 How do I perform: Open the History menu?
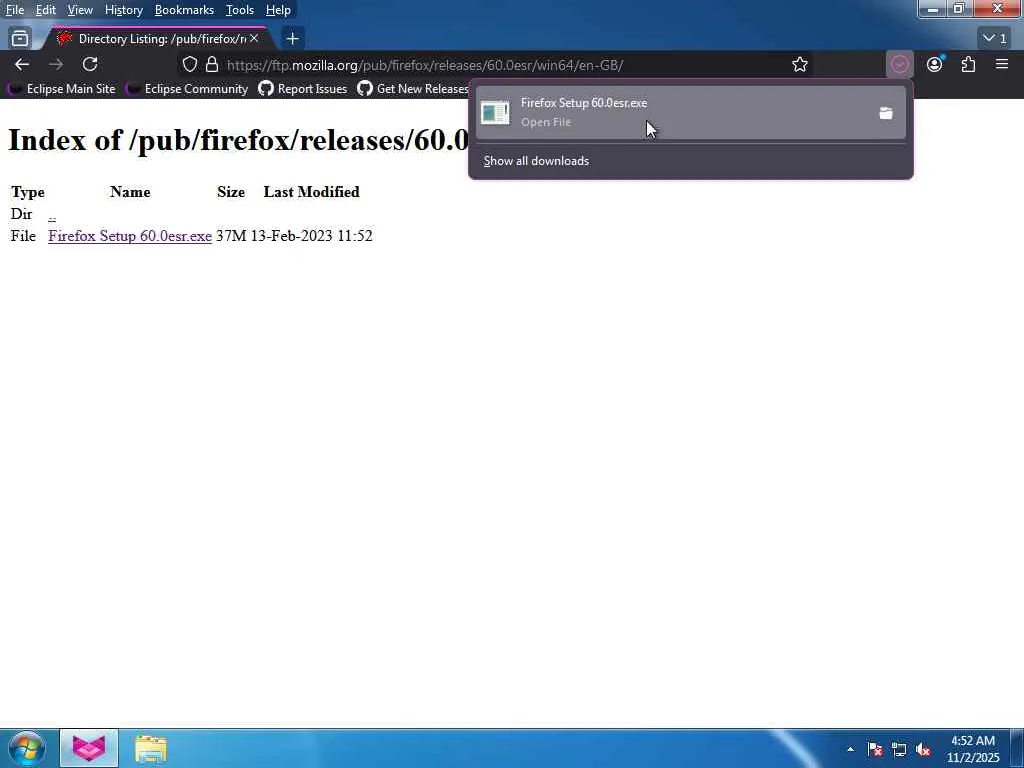[123, 10]
